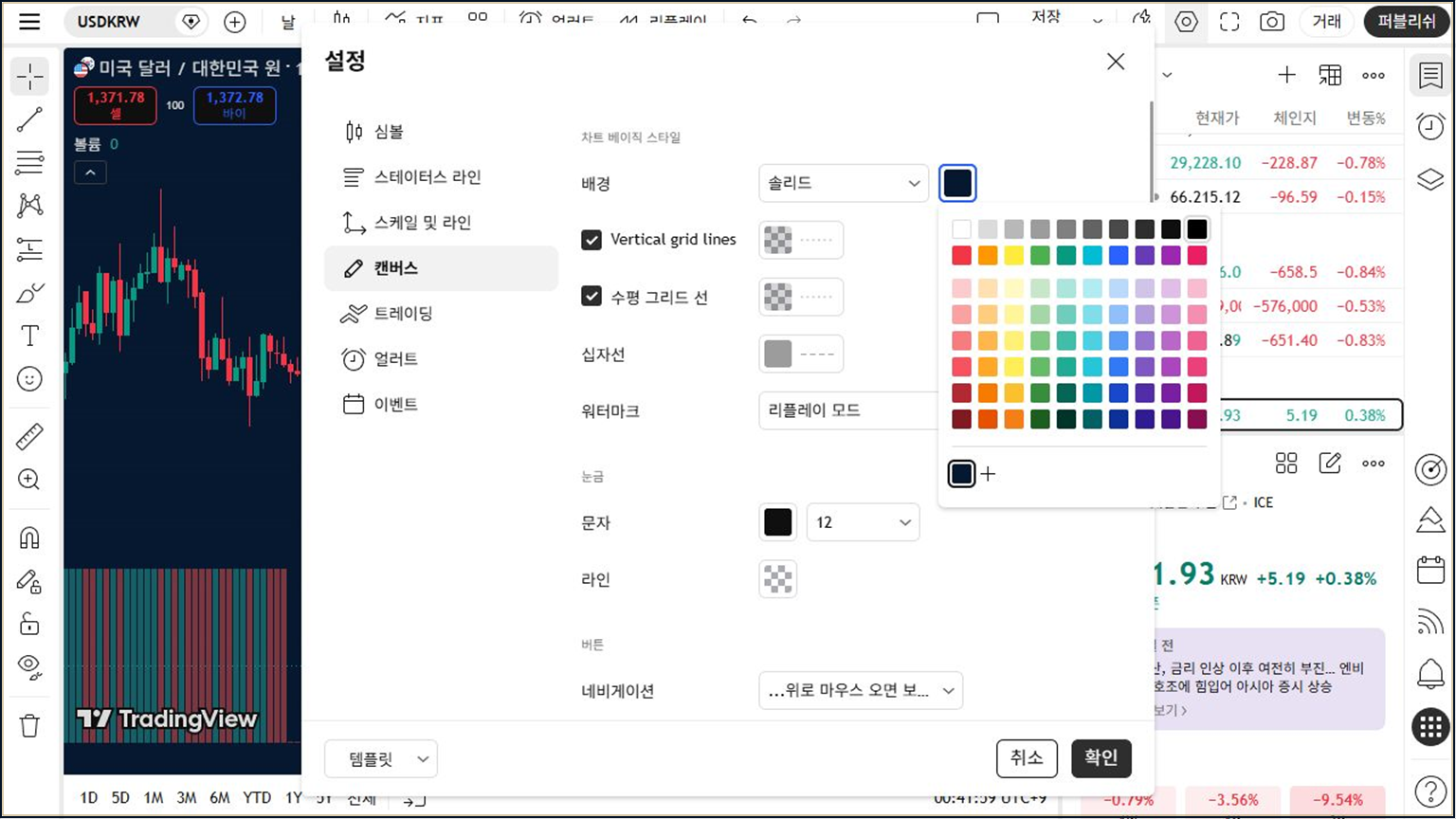Add a custom color with plus

tap(988, 474)
